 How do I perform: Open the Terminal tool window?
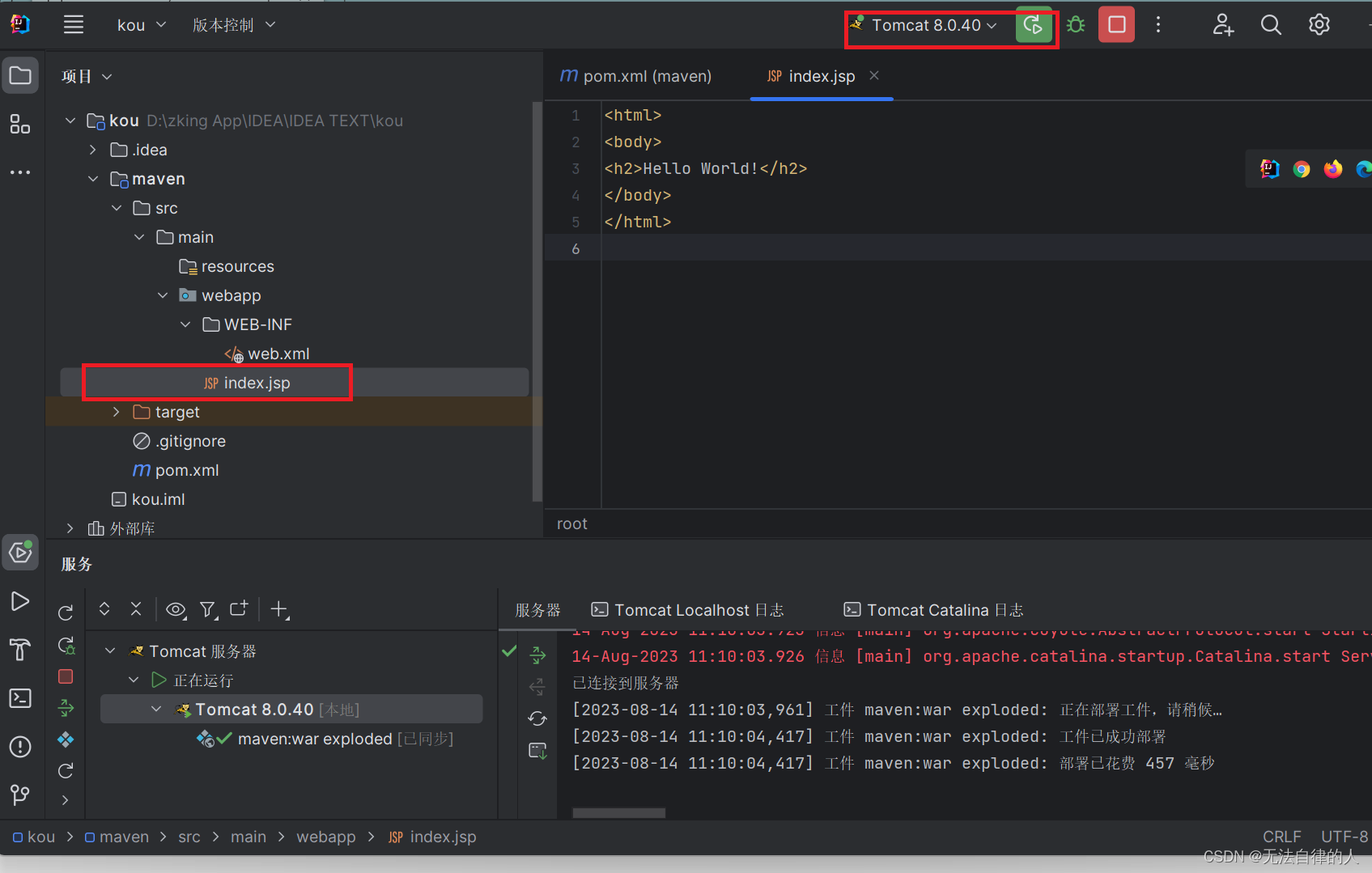tap(20, 697)
